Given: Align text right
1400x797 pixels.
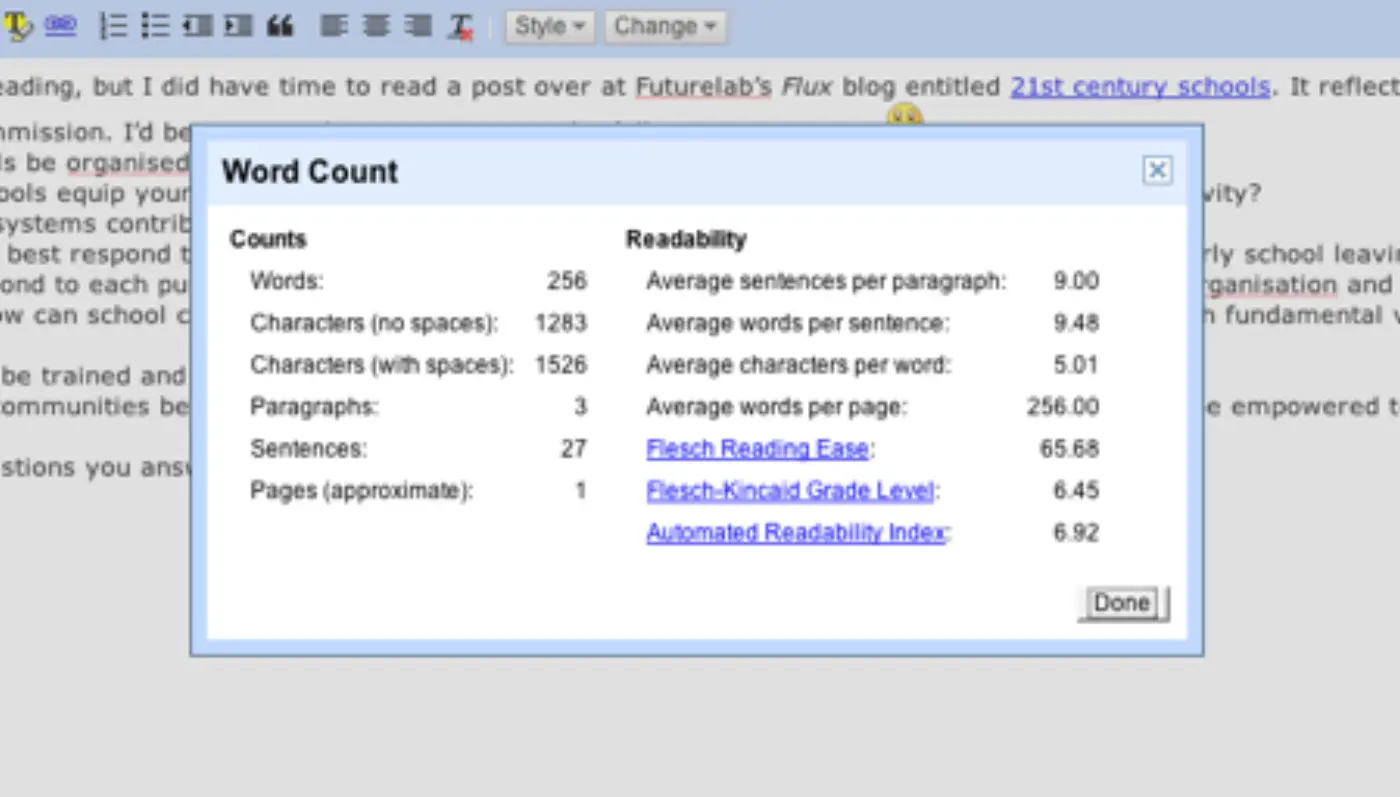Looking at the screenshot, I should 417,26.
